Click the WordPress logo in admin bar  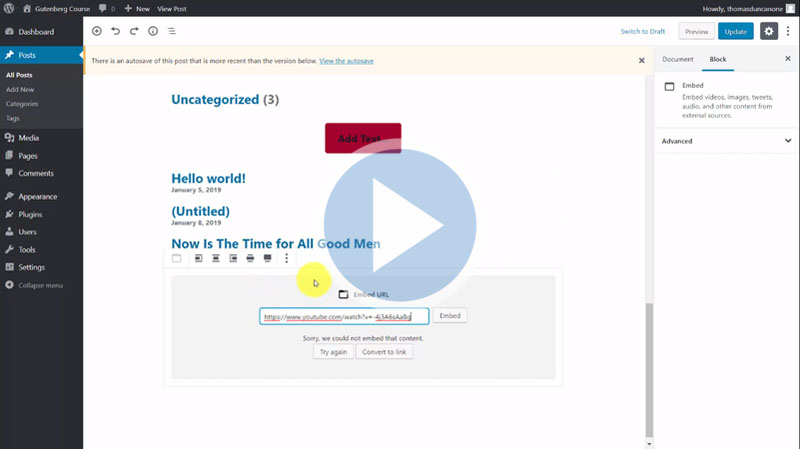click(x=10, y=8)
